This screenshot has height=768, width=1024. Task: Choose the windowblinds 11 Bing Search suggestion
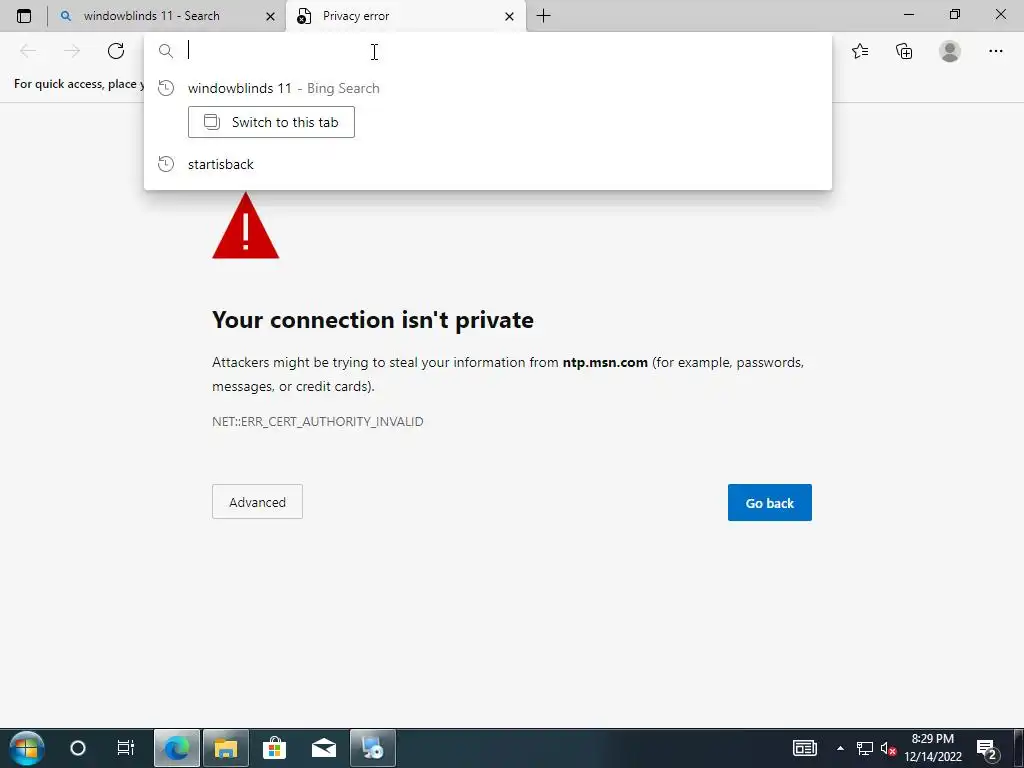[x=488, y=88]
